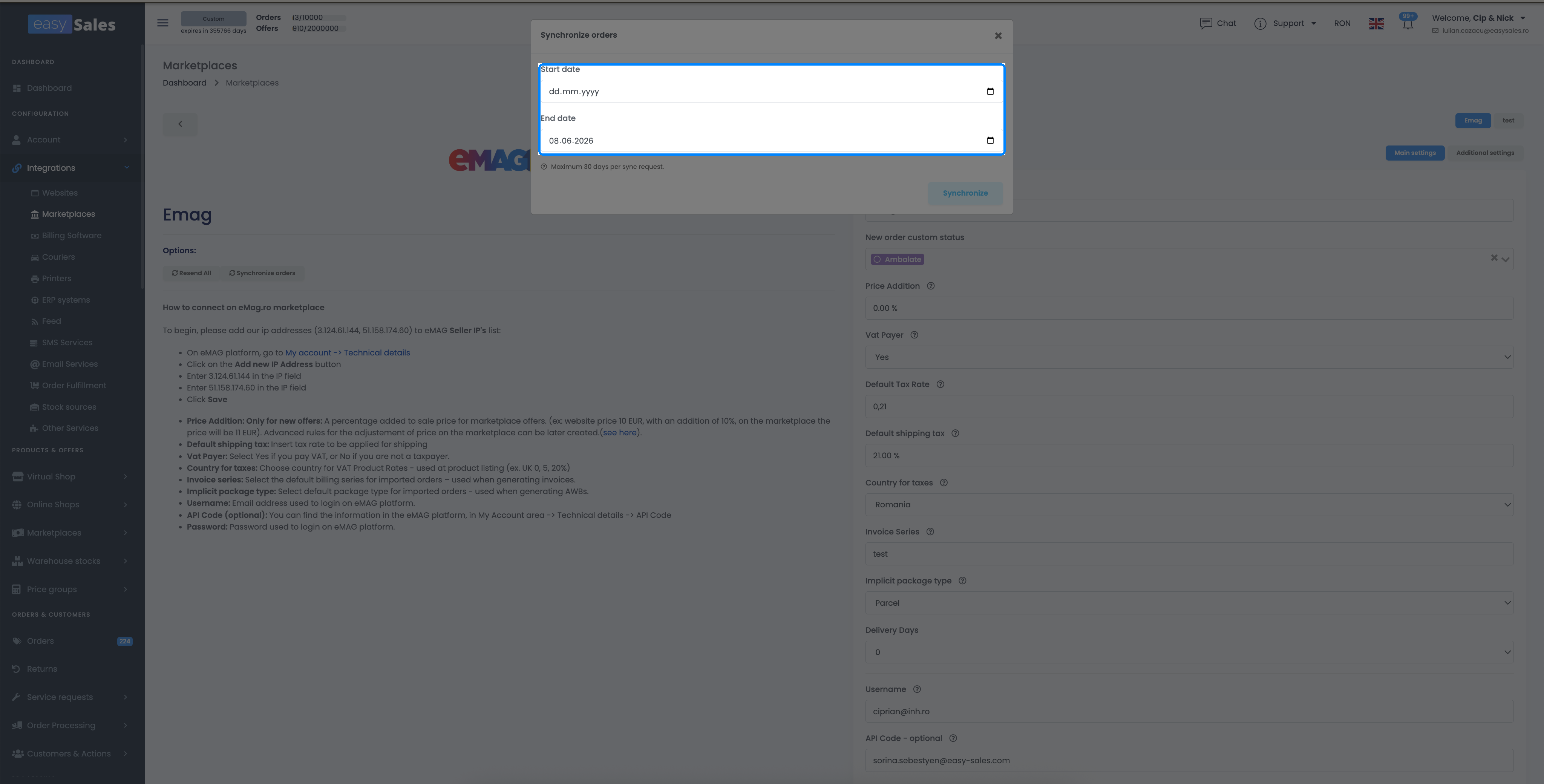Click the Returns icon in sidebar
The width and height of the screenshot is (1544, 784).
17,669
